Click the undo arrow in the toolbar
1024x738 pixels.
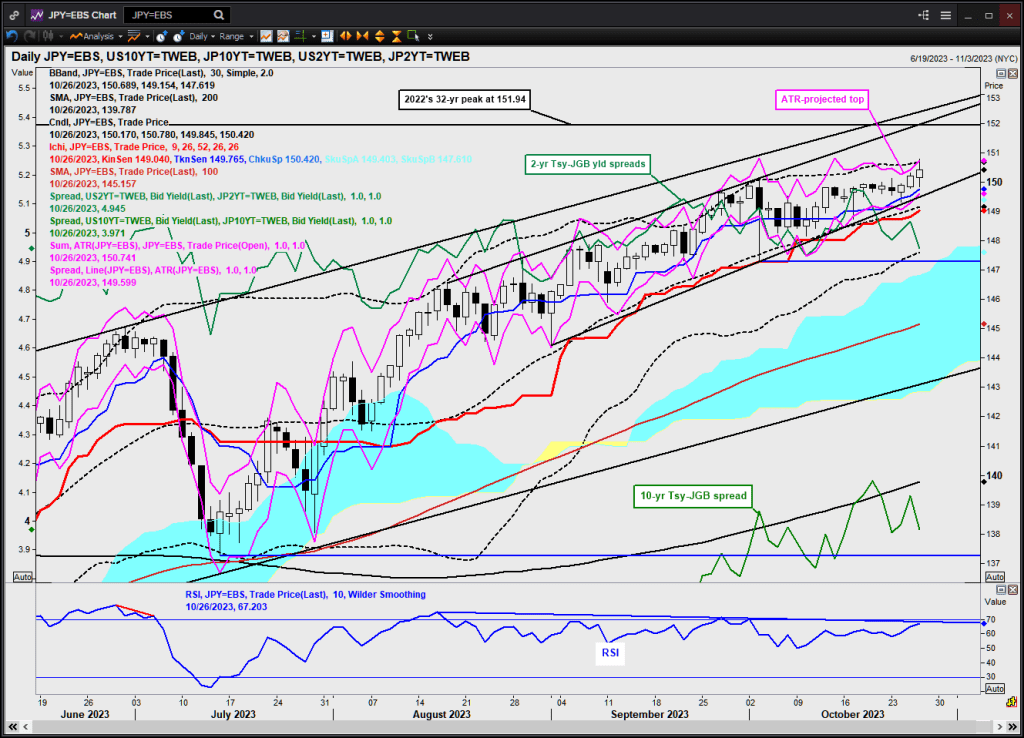point(12,36)
